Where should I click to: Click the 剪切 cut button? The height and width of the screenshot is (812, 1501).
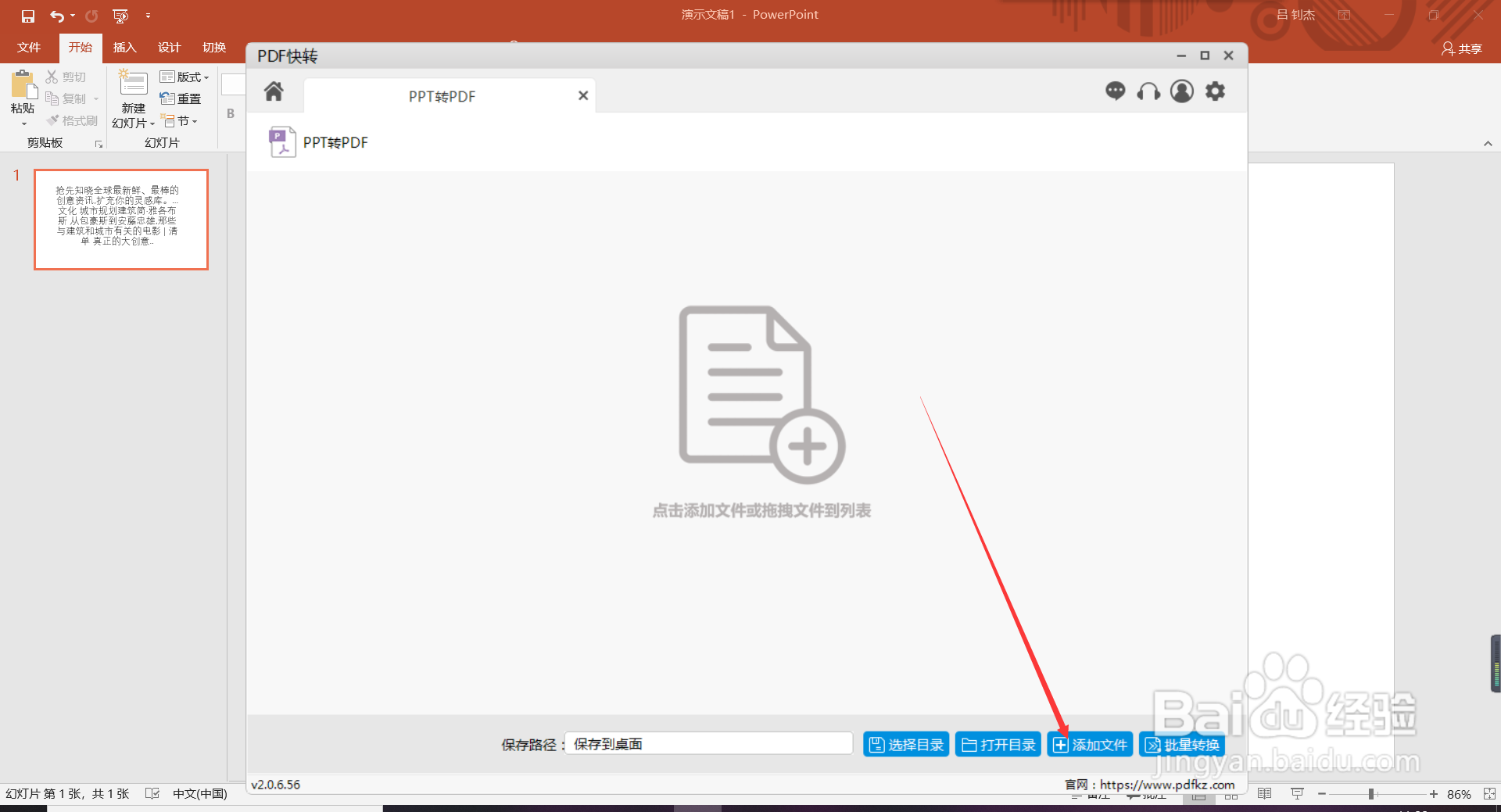point(66,77)
